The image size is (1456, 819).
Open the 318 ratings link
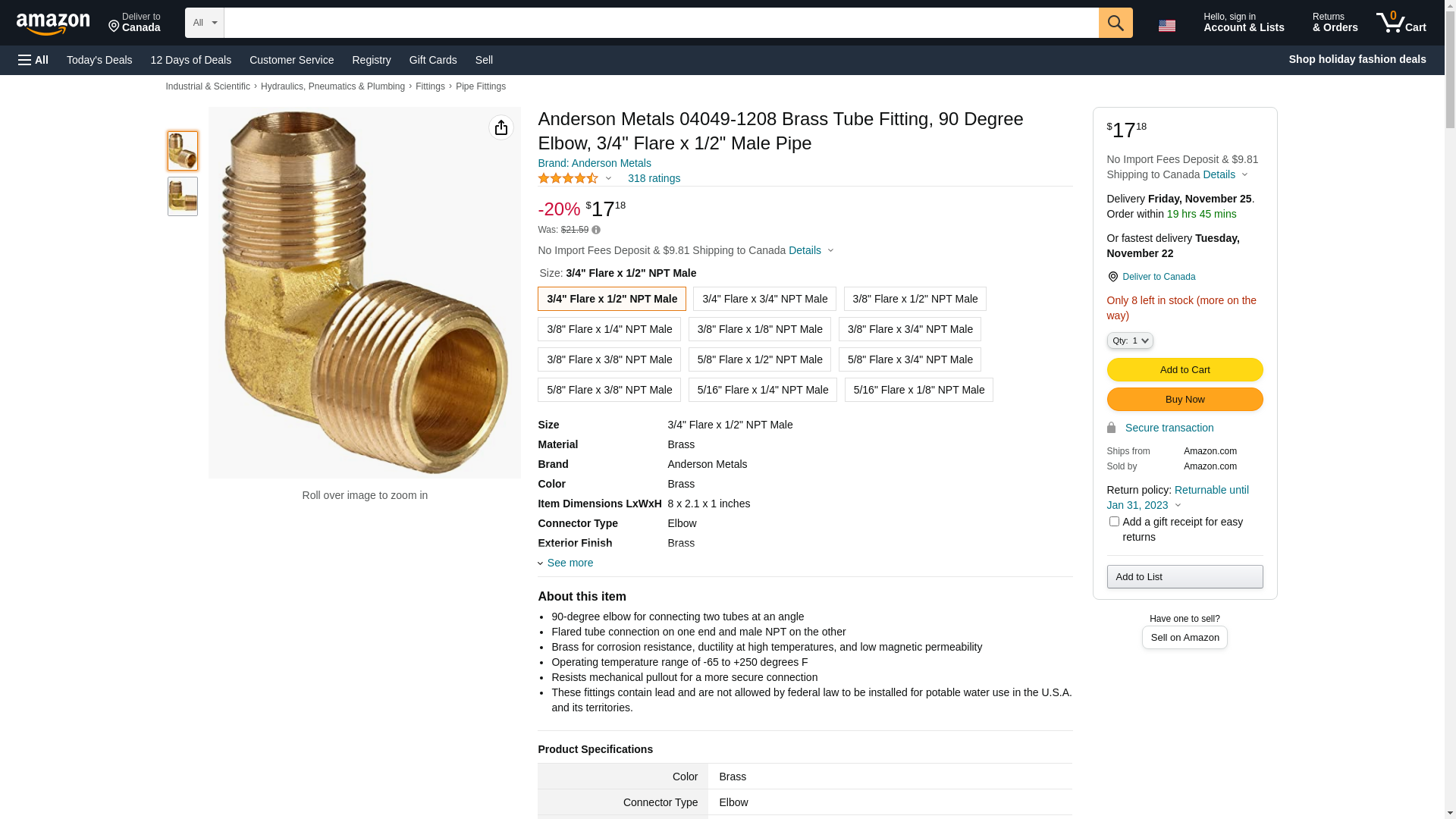tap(654, 178)
